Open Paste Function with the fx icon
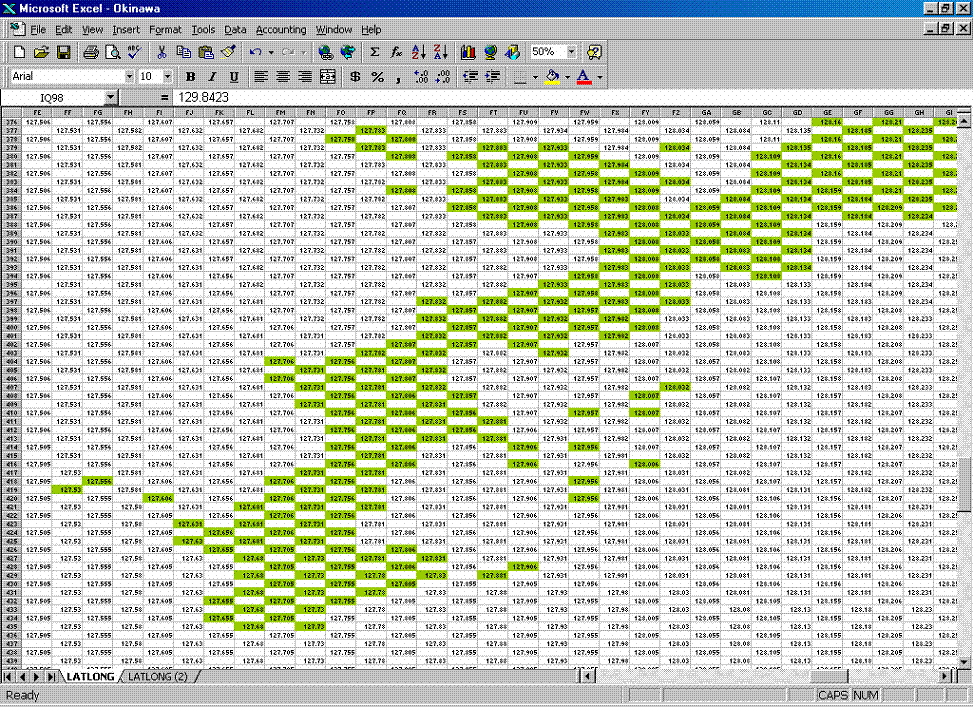Viewport: 973px width, 707px height. tap(397, 52)
